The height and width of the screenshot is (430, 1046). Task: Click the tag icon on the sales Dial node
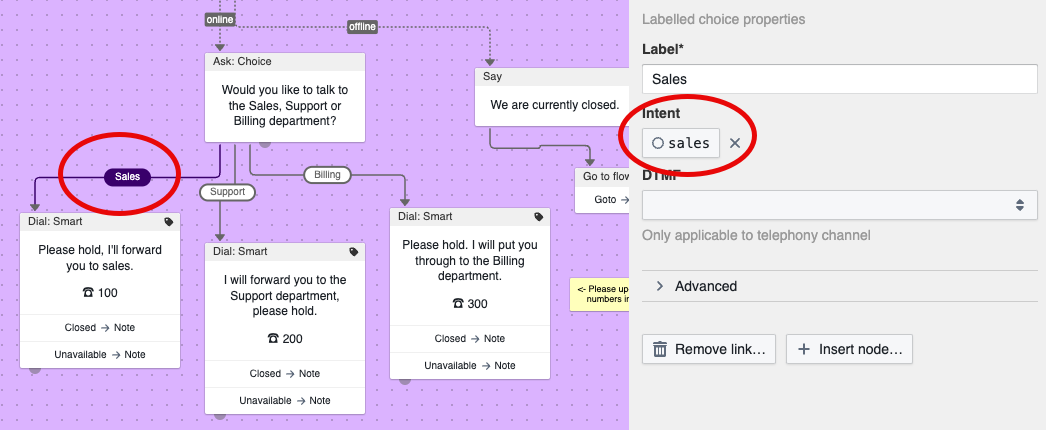click(168, 222)
